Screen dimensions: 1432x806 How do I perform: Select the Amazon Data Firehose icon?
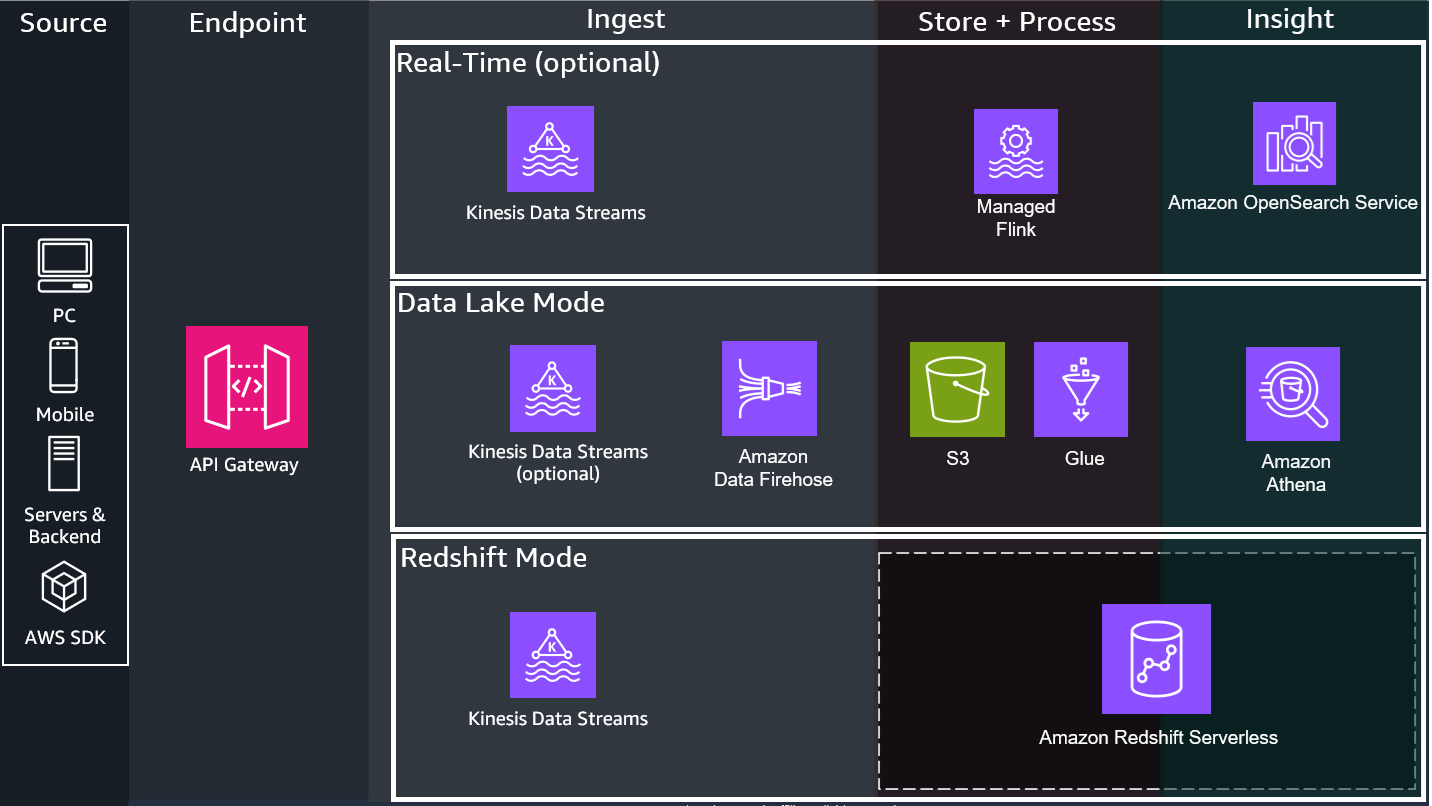pyautogui.click(x=769, y=389)
